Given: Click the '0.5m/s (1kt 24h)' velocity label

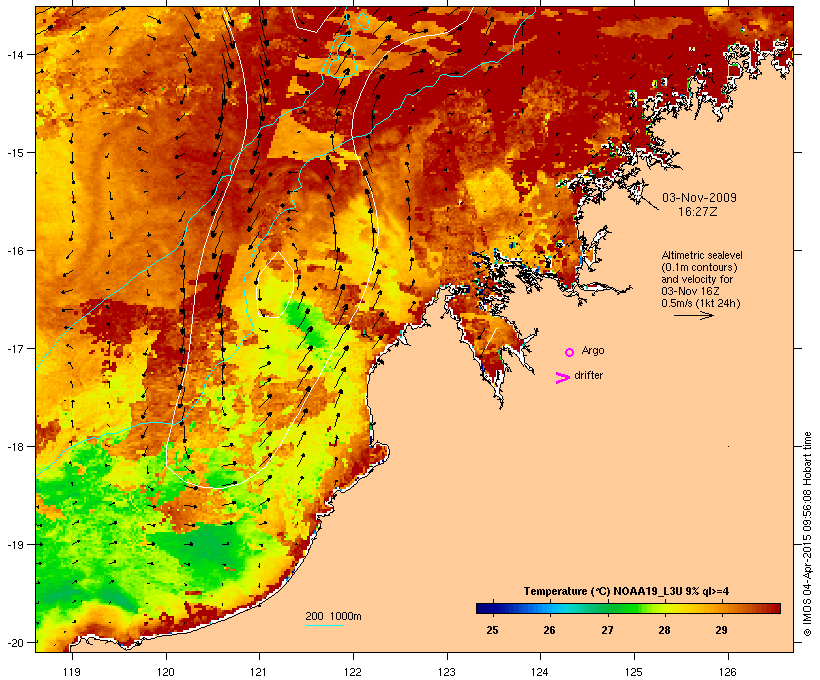Looking at the screenshot, I should tap(701, 303).
